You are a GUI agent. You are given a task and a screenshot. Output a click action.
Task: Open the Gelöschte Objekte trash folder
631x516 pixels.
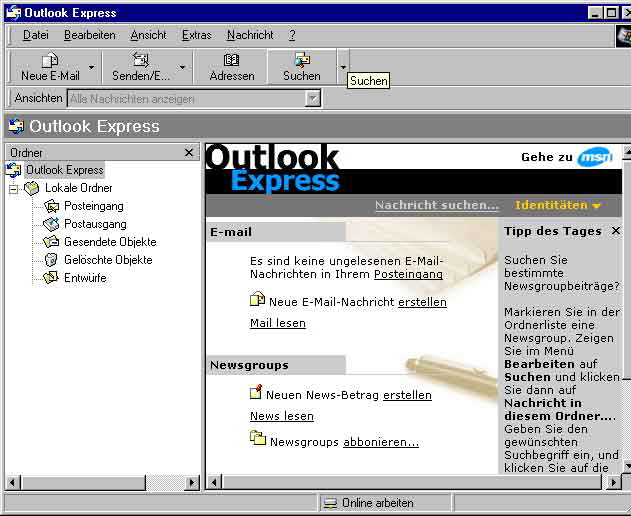pyautogui.click(x=52, y=260)
